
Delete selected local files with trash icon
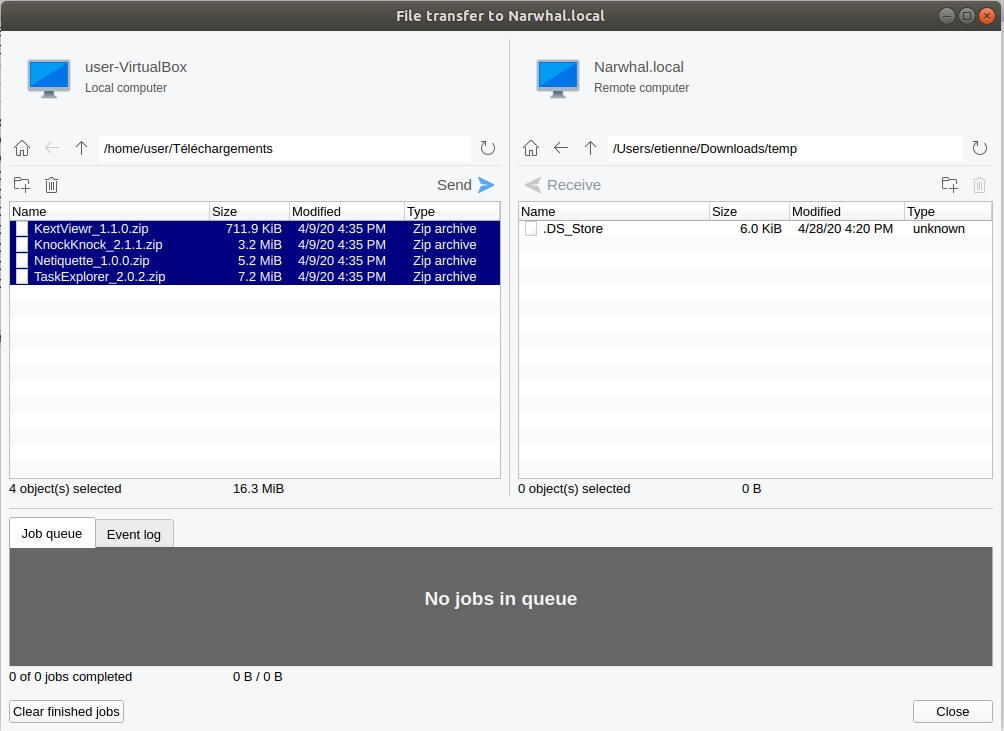[x=52, y=185]
